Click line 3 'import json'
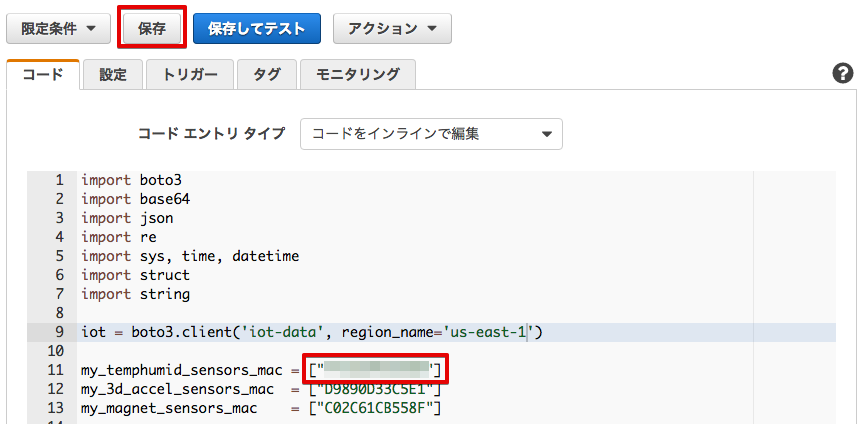Viewport: 859px width, 424px height. click(127, 218)
